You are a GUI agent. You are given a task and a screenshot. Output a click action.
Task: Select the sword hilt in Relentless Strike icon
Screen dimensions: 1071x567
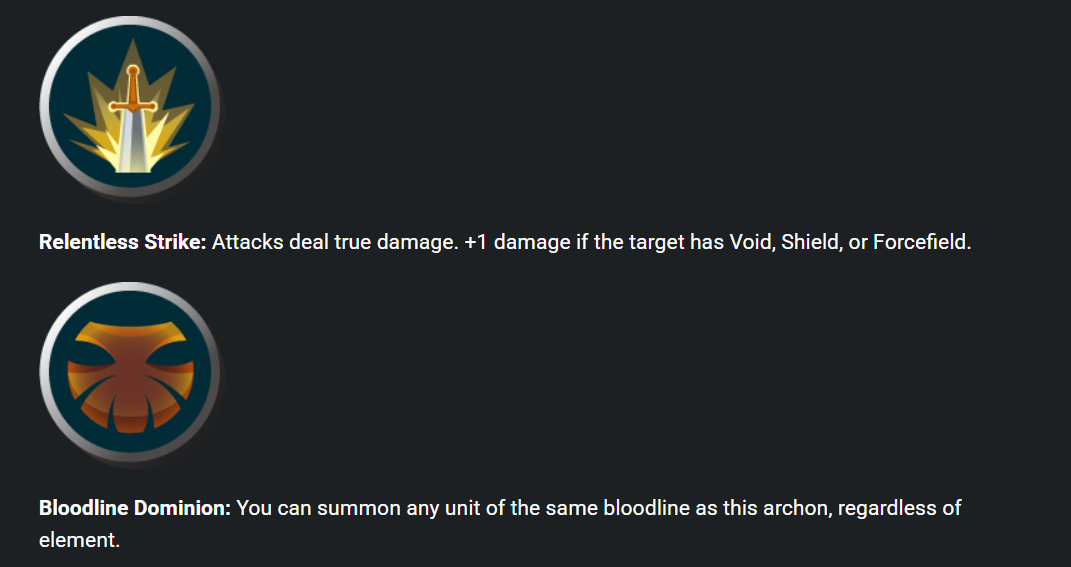coord(133,90)
